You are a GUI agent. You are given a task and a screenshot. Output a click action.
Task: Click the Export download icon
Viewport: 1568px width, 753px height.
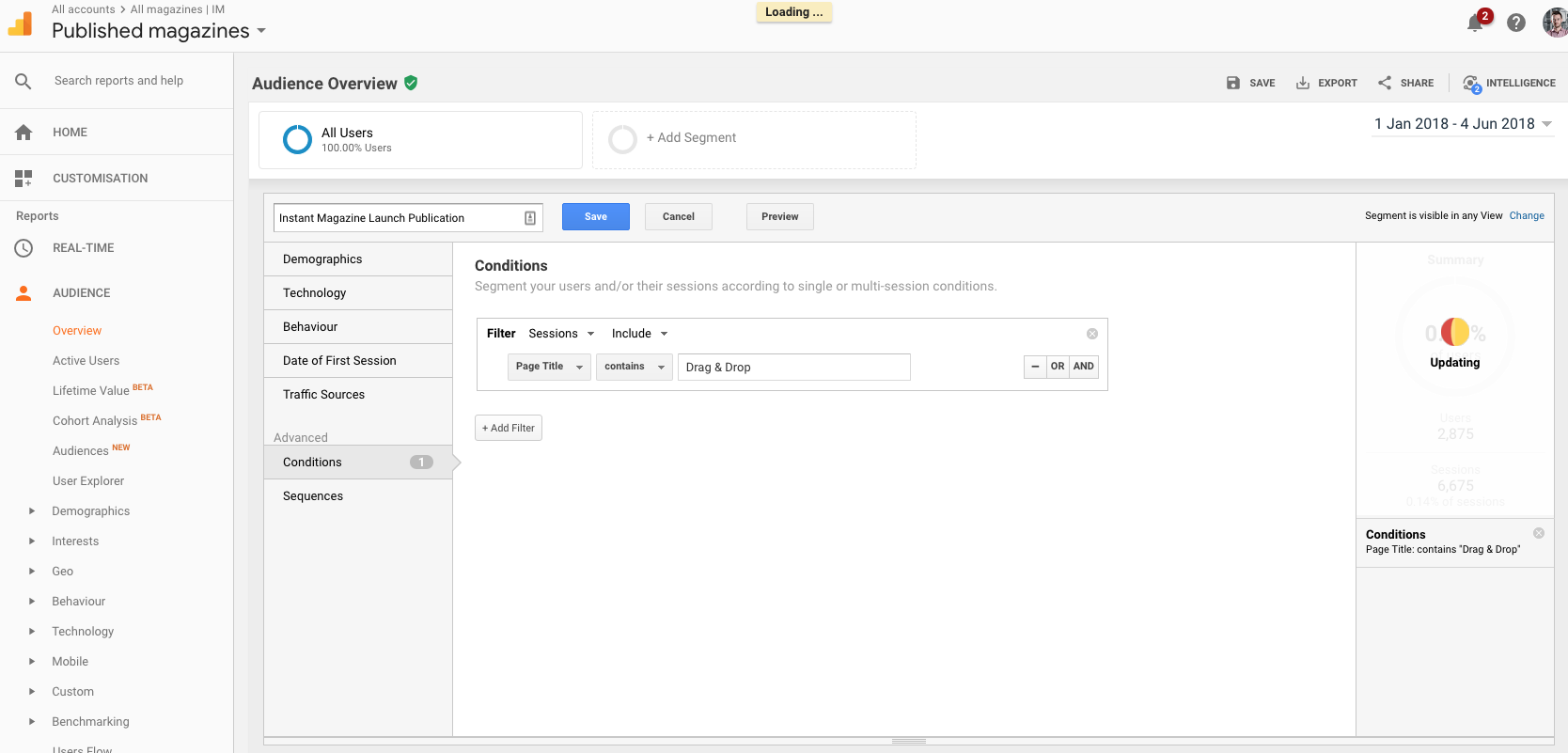[x=1303, y=83]
